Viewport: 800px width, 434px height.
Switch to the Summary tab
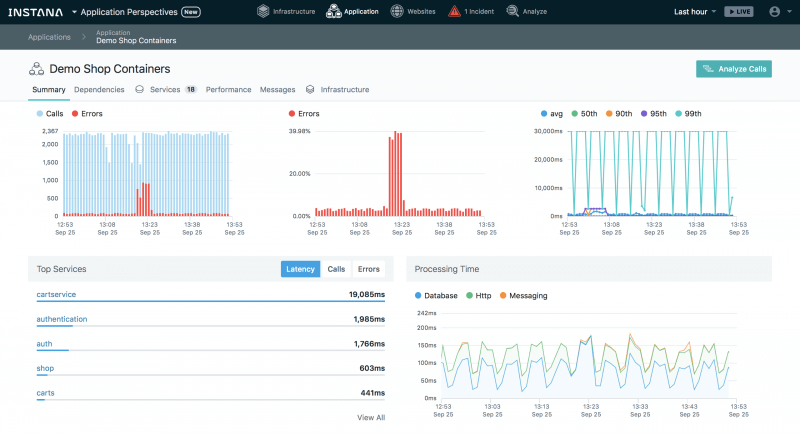pos(49,90)
